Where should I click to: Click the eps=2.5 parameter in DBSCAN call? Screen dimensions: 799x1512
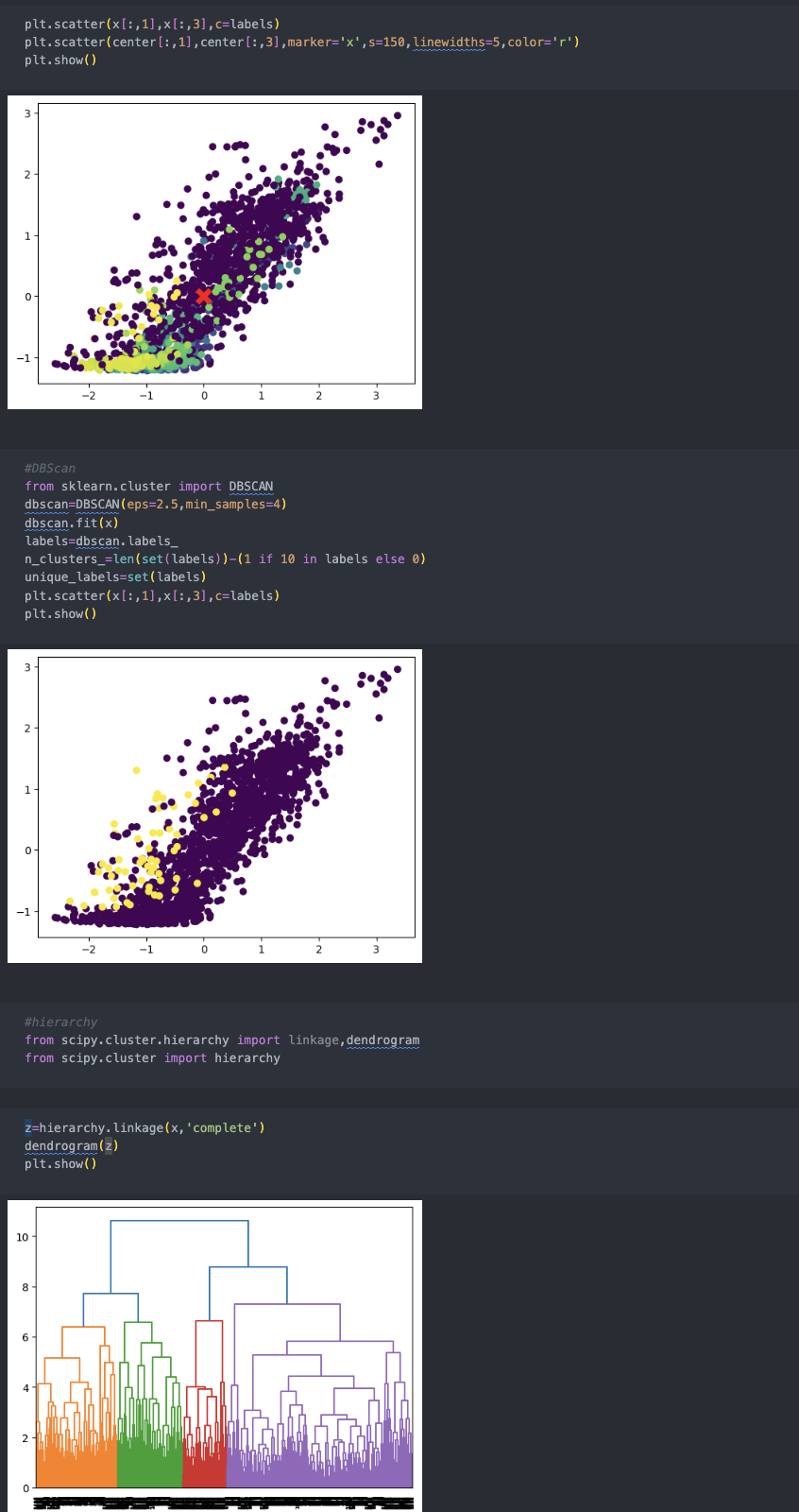152,504
